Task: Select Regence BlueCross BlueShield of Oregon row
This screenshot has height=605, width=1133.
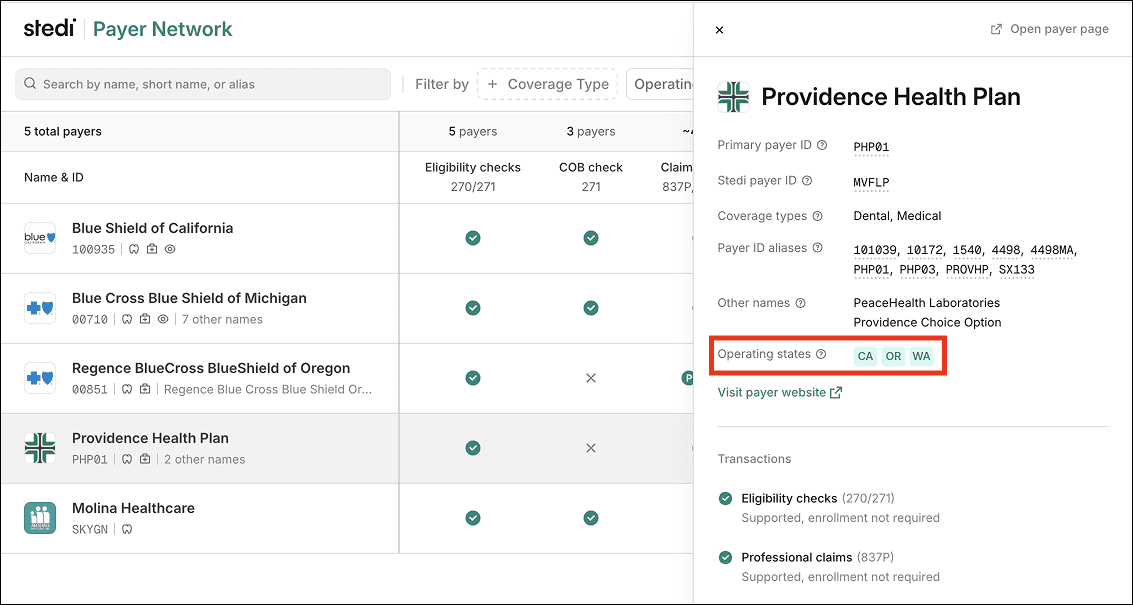Action: click(x=347, y=378)
